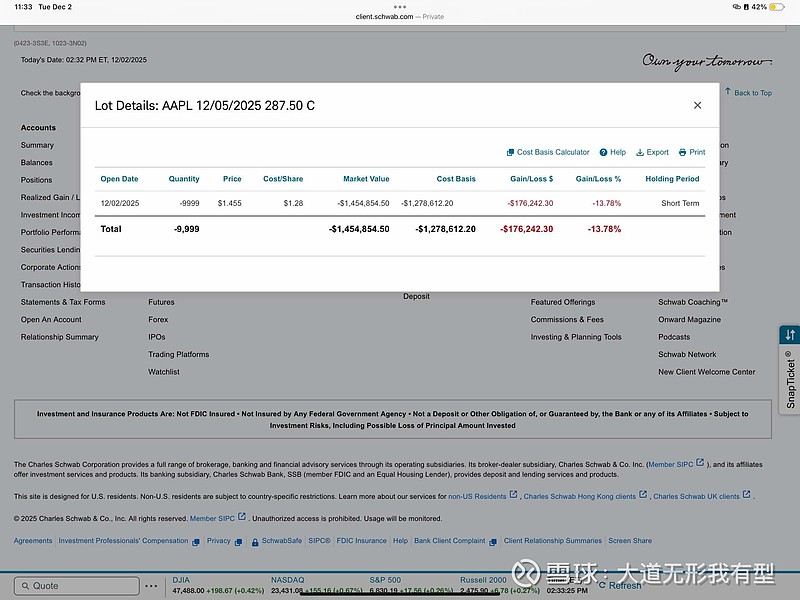Sort by Cost Basis column header
Image resolution: width=800 pixels, height=600 pixels.
tap(456, 179)
